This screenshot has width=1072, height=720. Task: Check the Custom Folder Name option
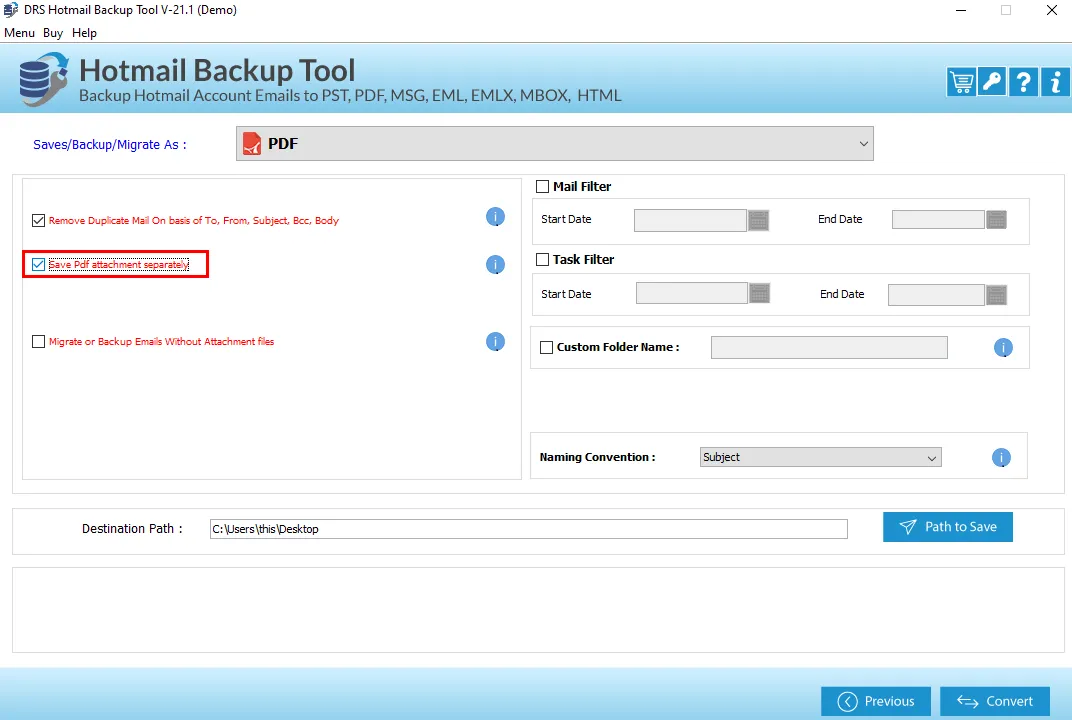click(x=546, y=347)
